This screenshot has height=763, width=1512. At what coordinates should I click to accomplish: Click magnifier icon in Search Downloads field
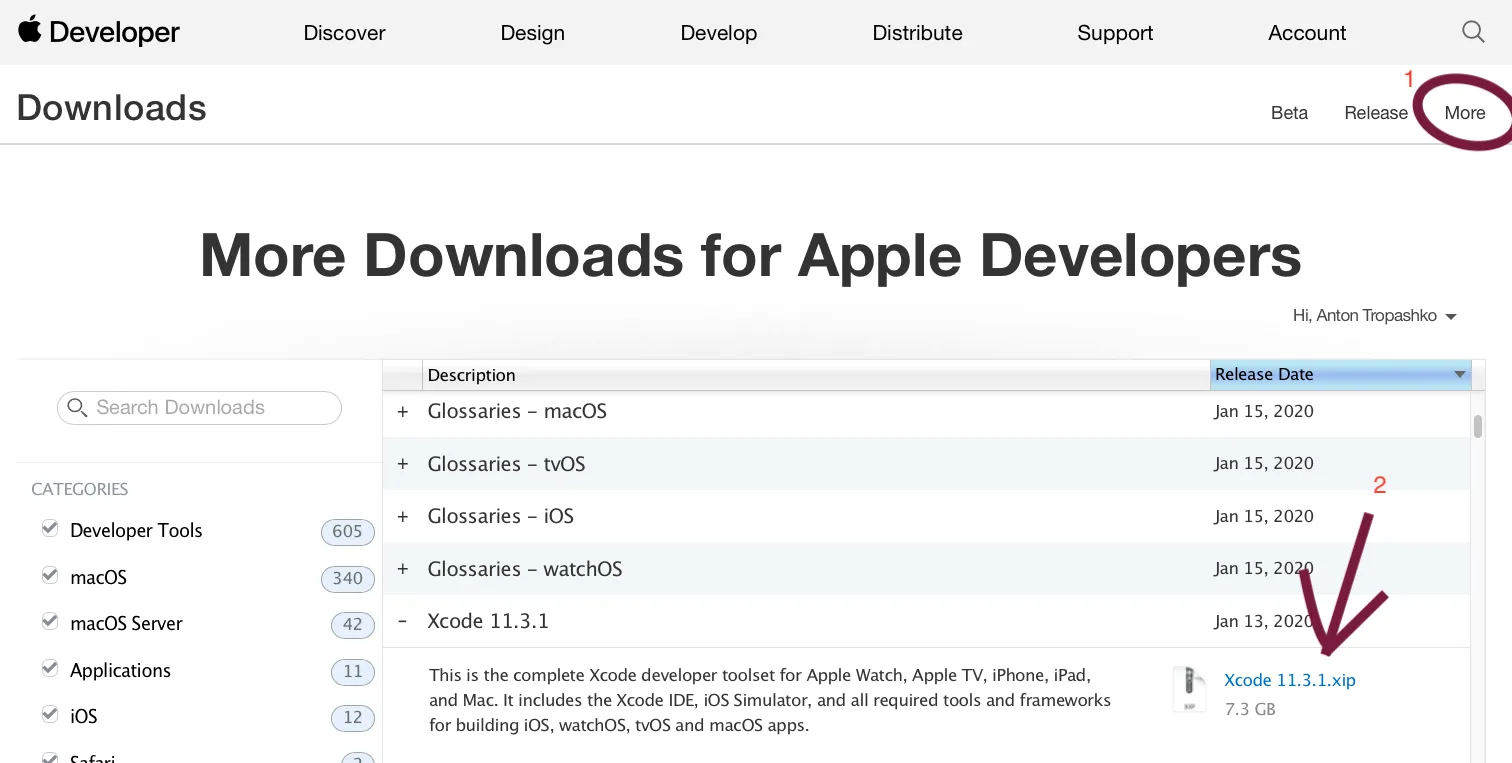(77, 408)
